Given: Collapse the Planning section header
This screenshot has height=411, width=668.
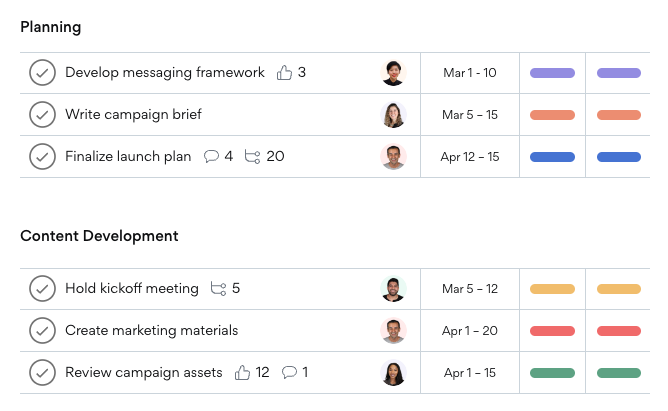Looking at the screenshot, I should coord(51,28).
